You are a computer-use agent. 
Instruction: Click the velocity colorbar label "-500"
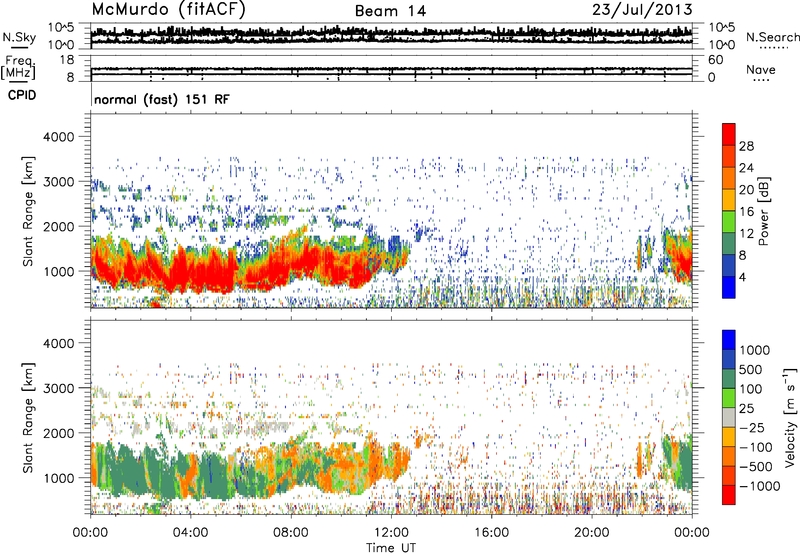click(756, 467)
